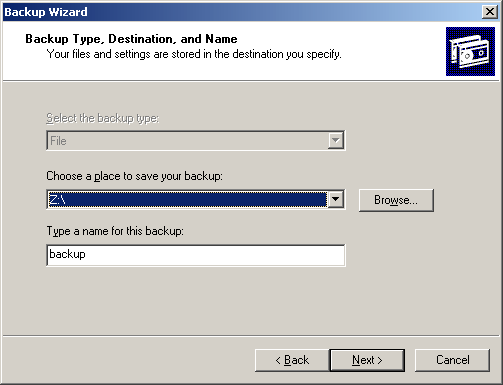Select the File backup type combo box
Image resolution: width=503 pixels, height=385 pixels.
196,140
